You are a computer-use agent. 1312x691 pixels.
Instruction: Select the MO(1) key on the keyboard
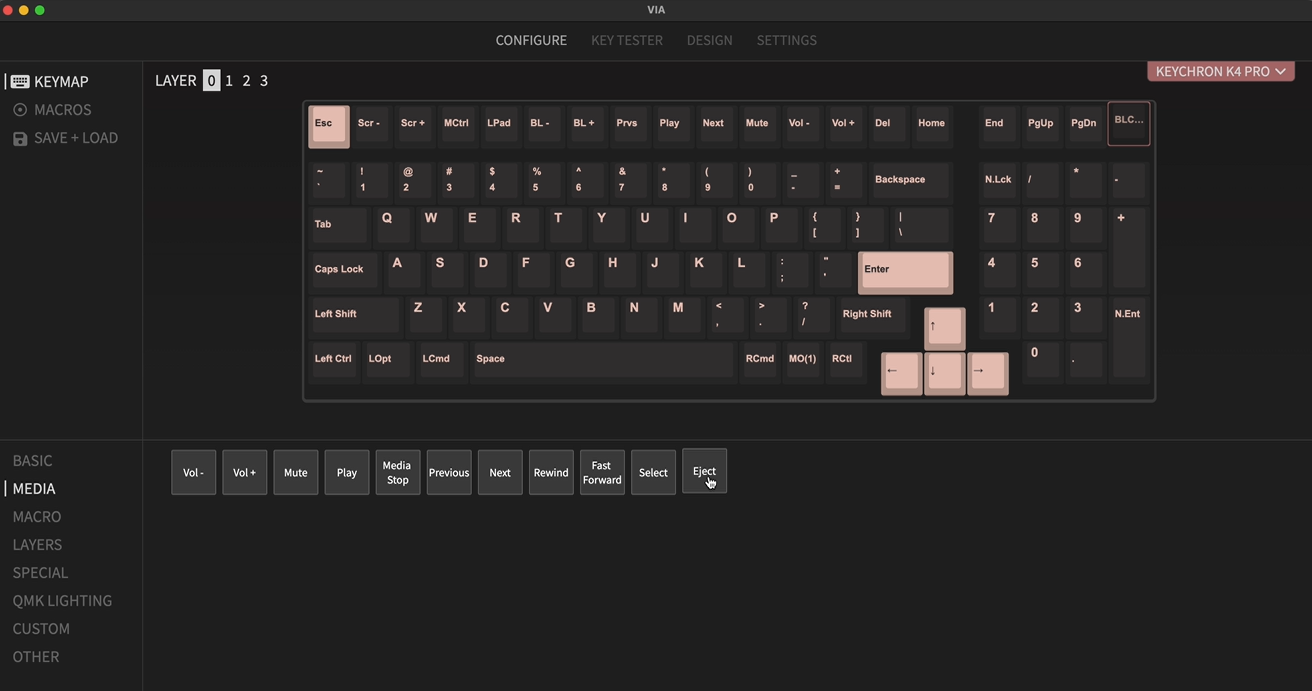pos(802,360)
